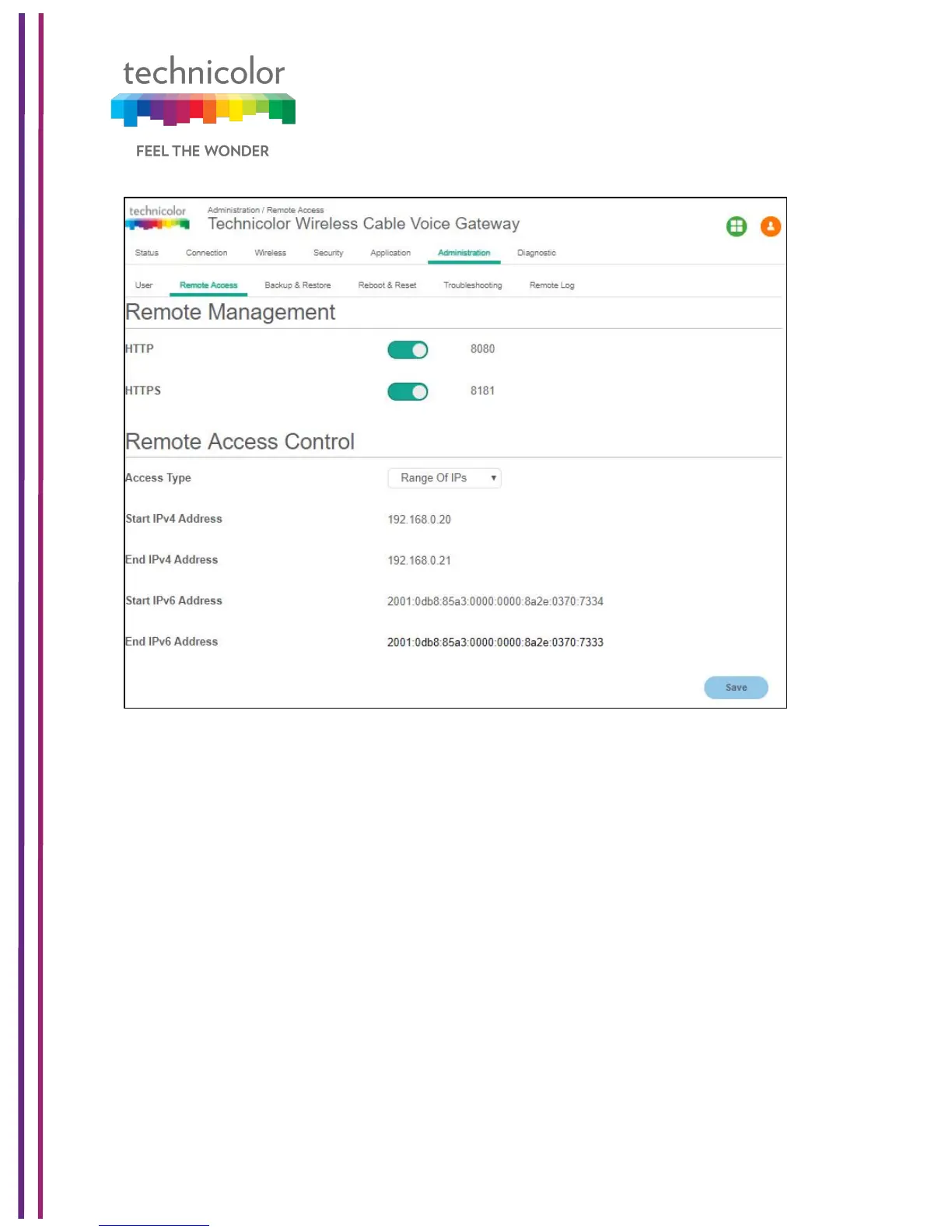Open the Application tab
The height and width of the screenshot is (1232, 952).
pyautogui.click(x=390, y=253)
